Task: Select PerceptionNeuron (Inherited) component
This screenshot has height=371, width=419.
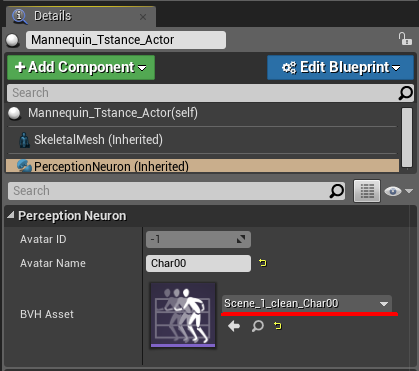Action: (x=202, y=166)
